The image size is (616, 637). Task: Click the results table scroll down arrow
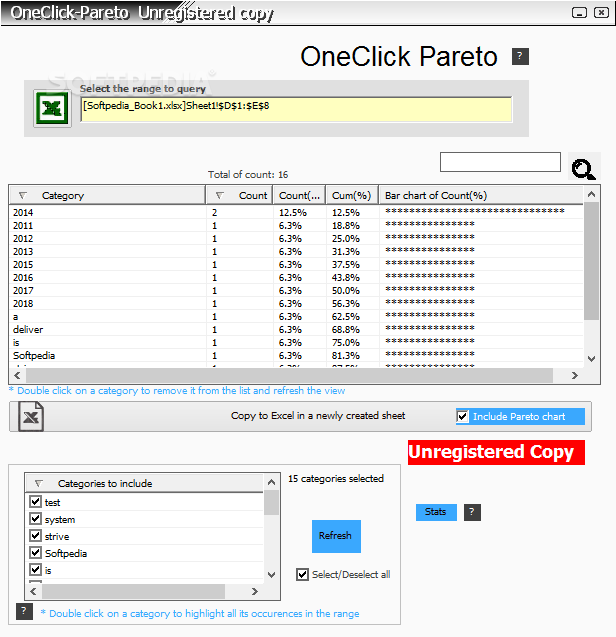(x=592, y=359)
